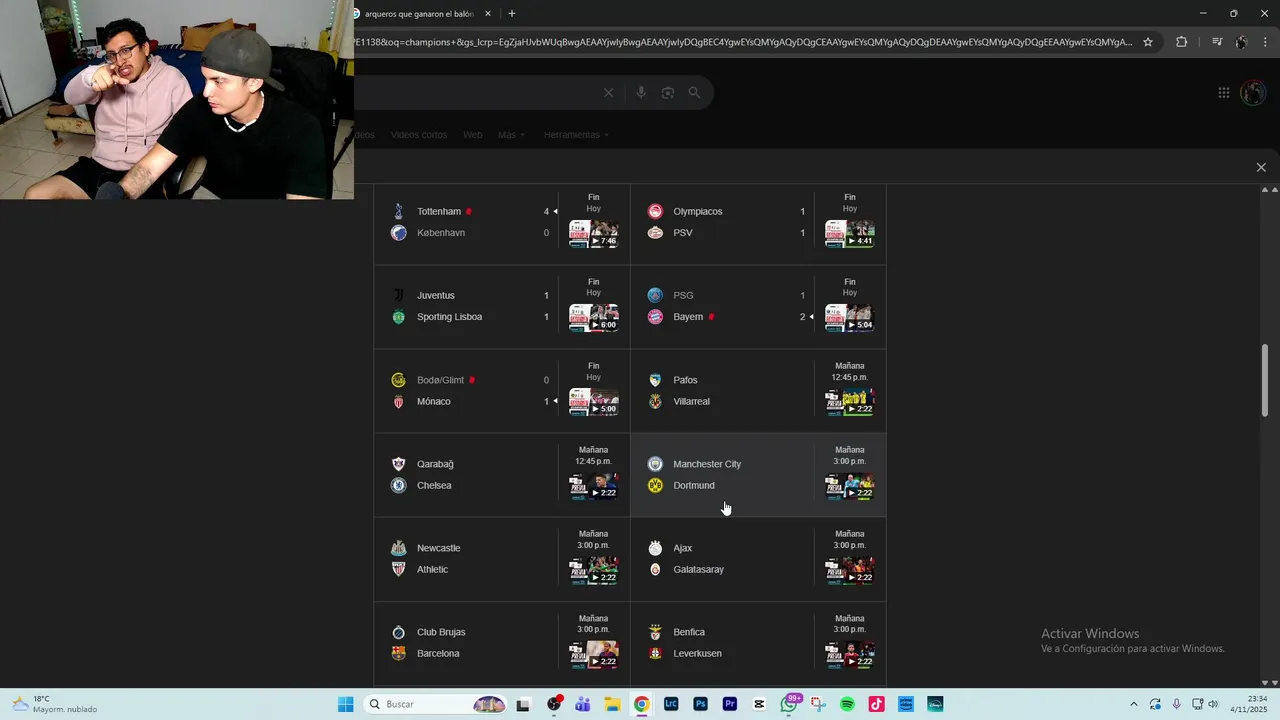The image size is (1280, 720).
Task: Click the Chrome address bar URL
Action: coord(743,42)
